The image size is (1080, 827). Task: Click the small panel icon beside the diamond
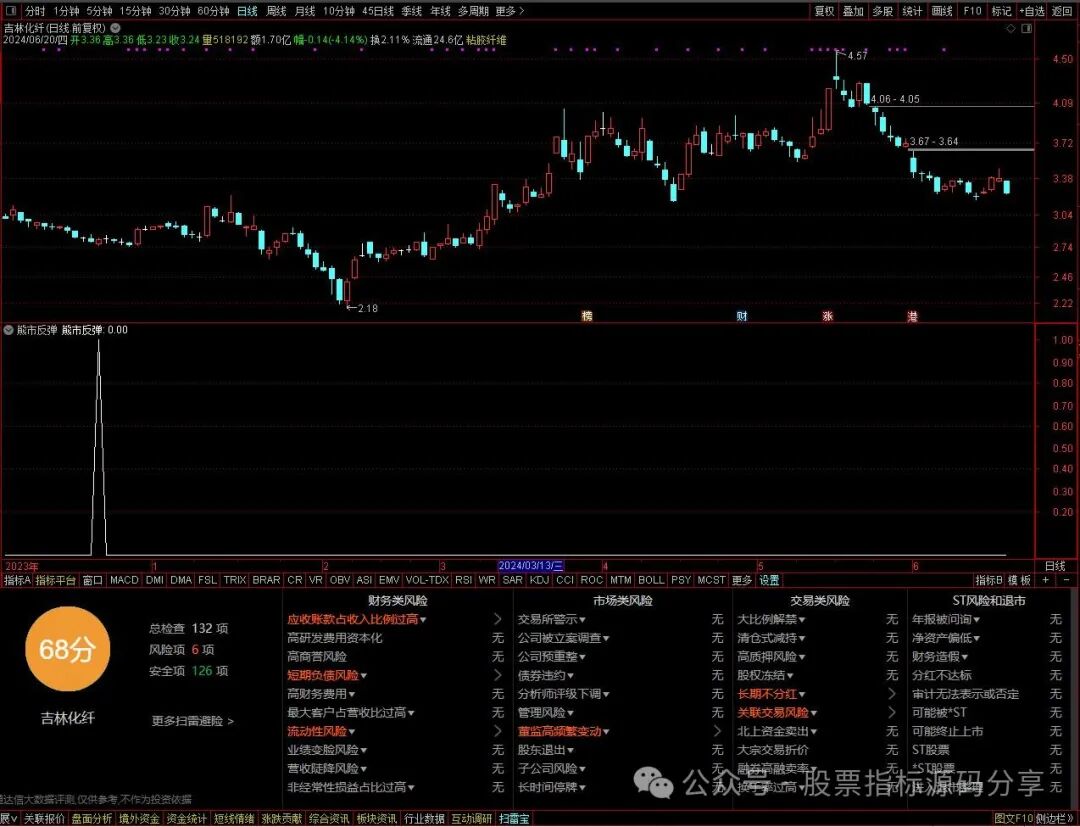[x=1027, y=28]
